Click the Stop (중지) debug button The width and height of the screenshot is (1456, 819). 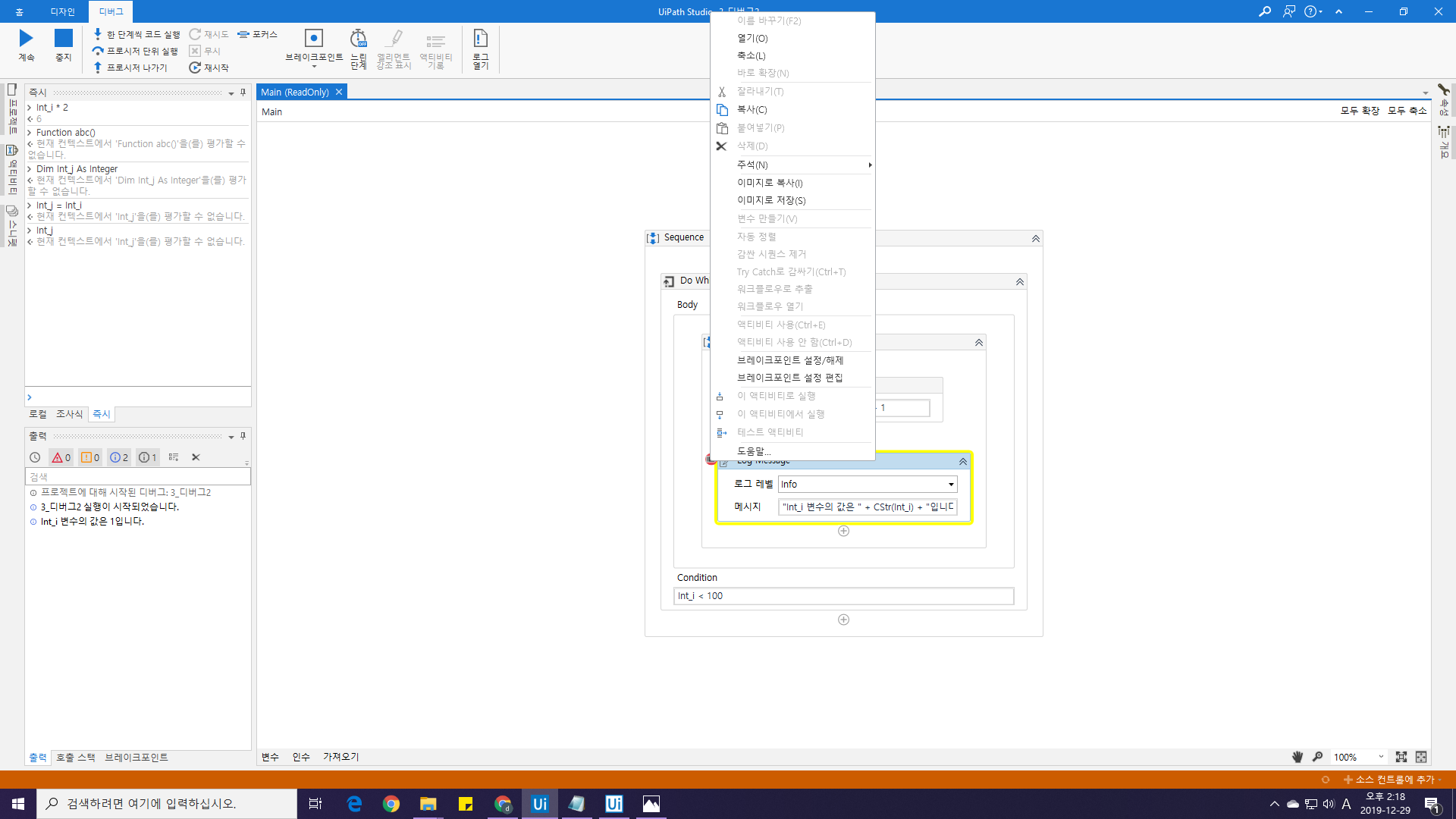coord(64,45)
